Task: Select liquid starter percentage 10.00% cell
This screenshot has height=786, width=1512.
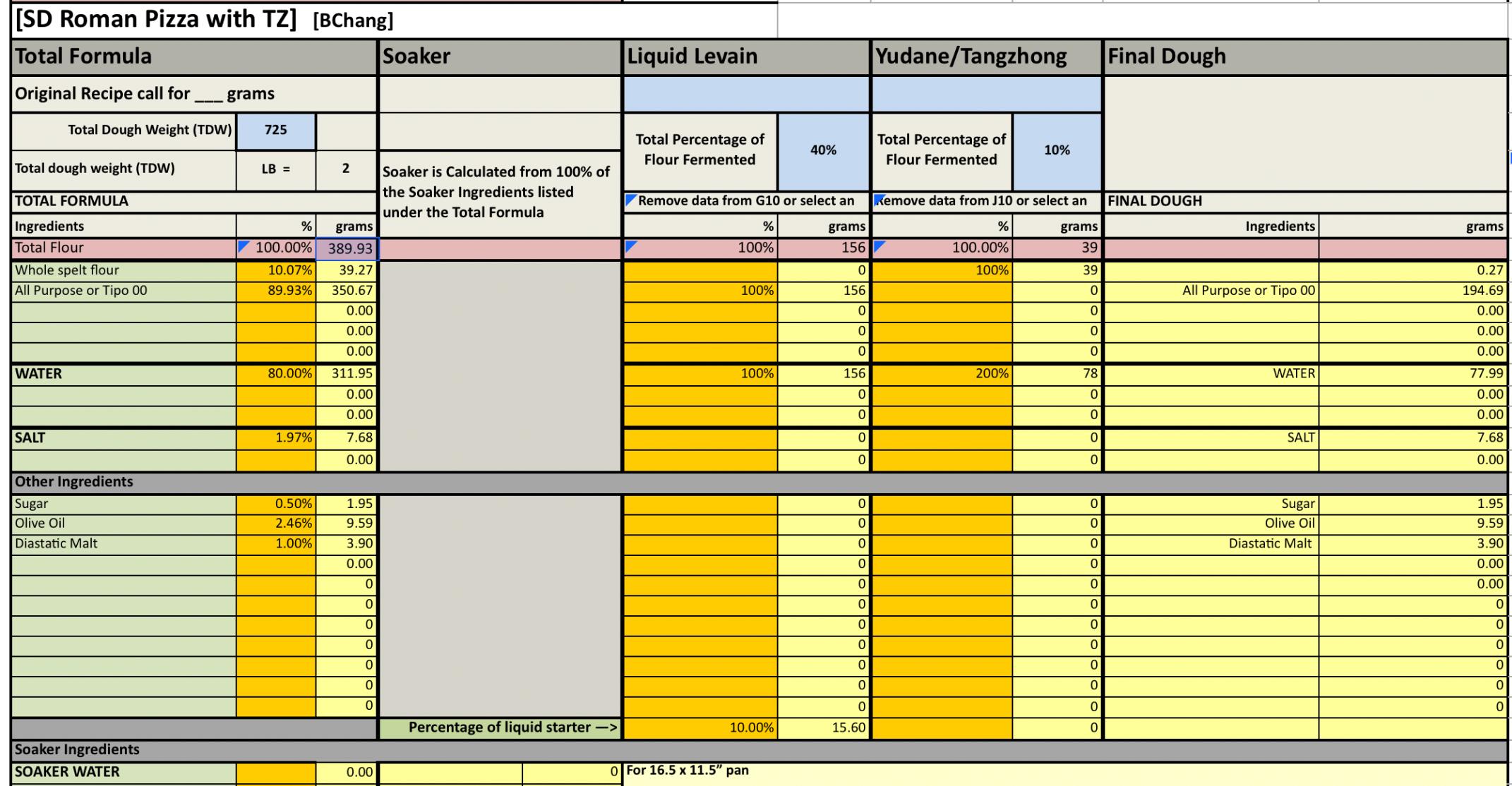Action: pyautogui.click(x=700, y=728)
